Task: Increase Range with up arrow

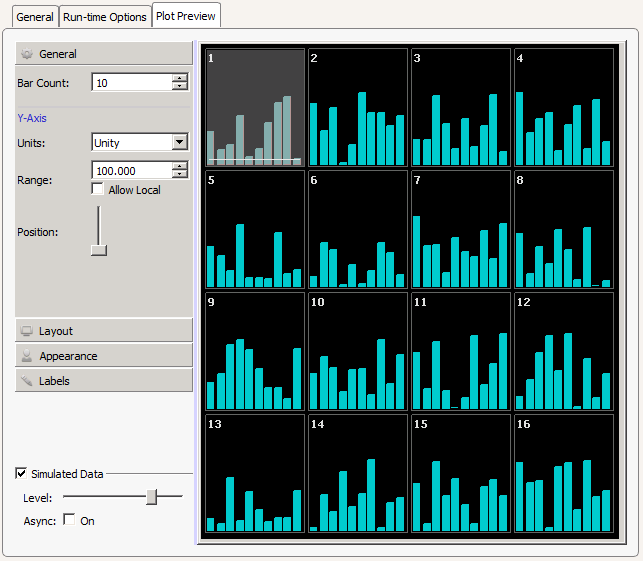Action: coord(180,166)
